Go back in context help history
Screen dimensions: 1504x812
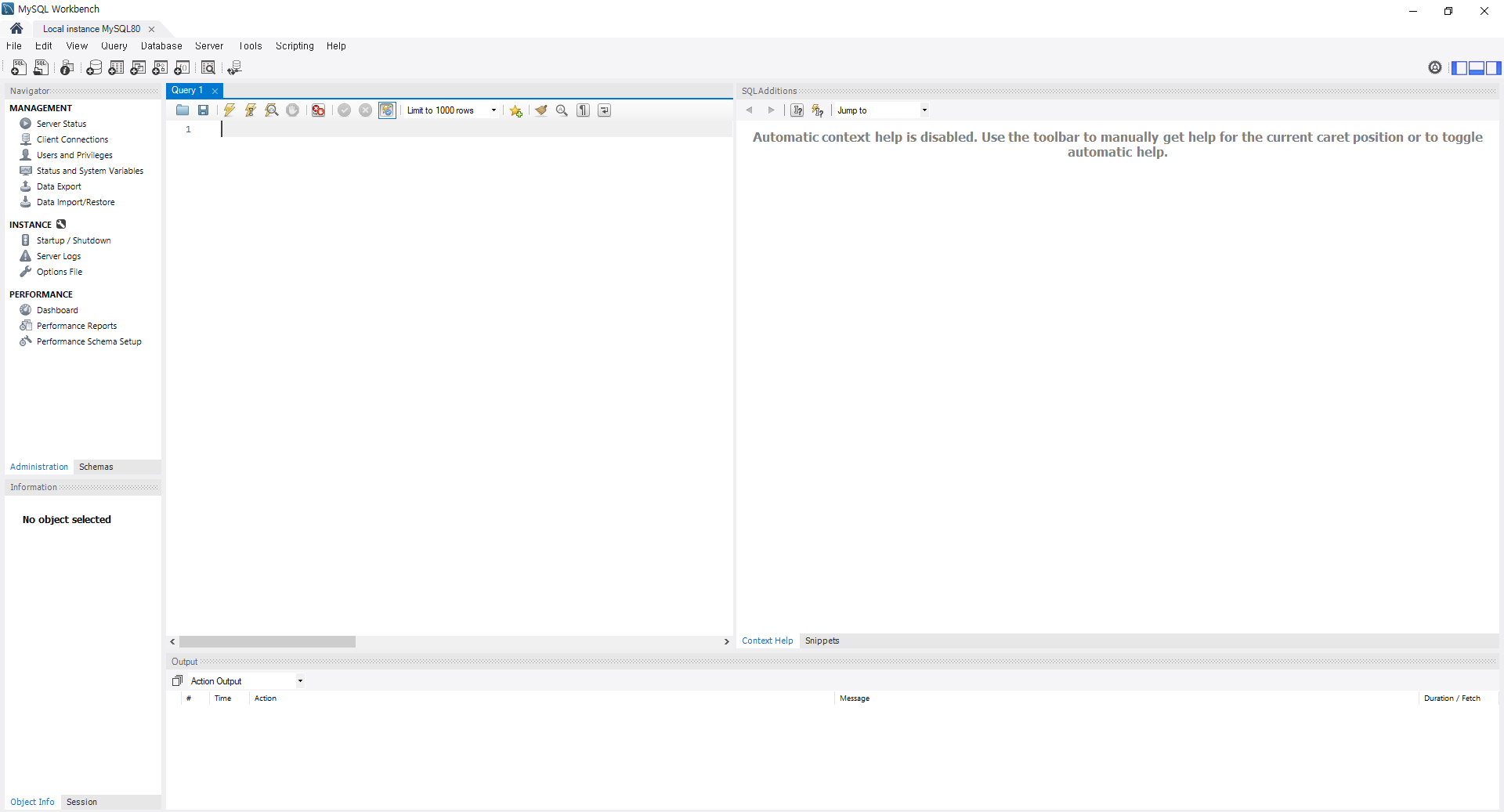[750, 110]
